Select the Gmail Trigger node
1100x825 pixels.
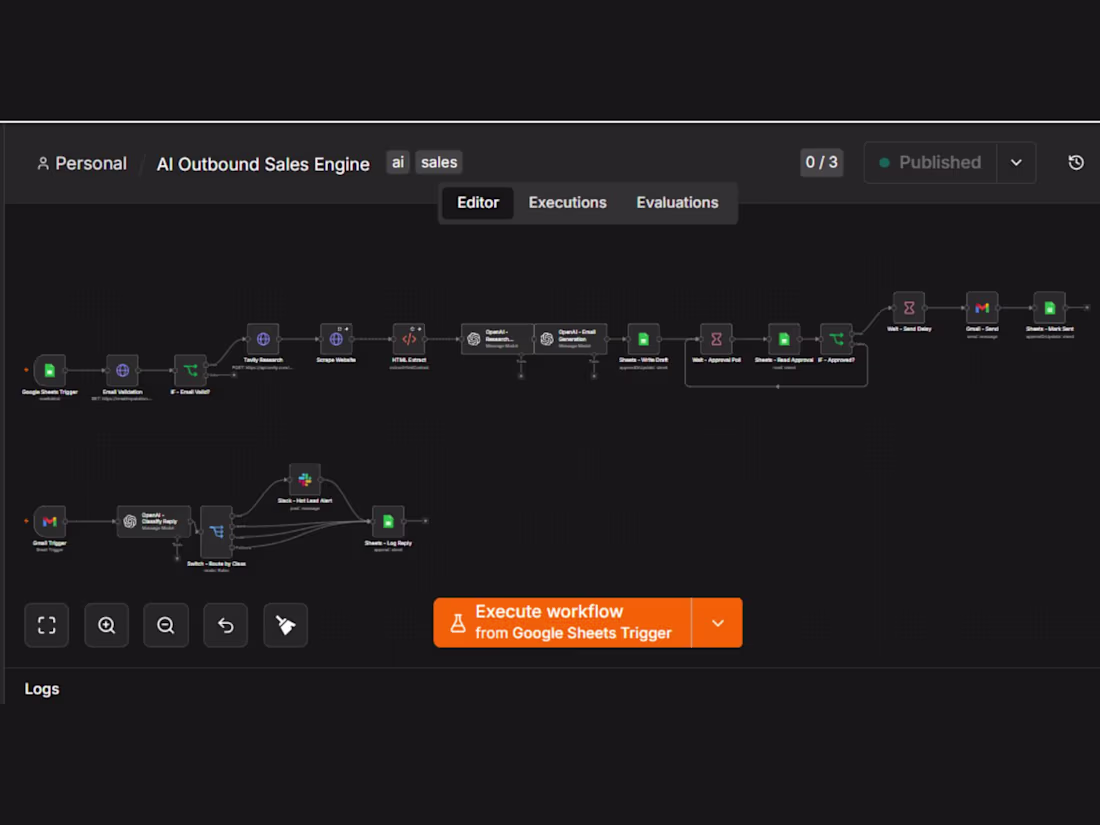[49, 521]
